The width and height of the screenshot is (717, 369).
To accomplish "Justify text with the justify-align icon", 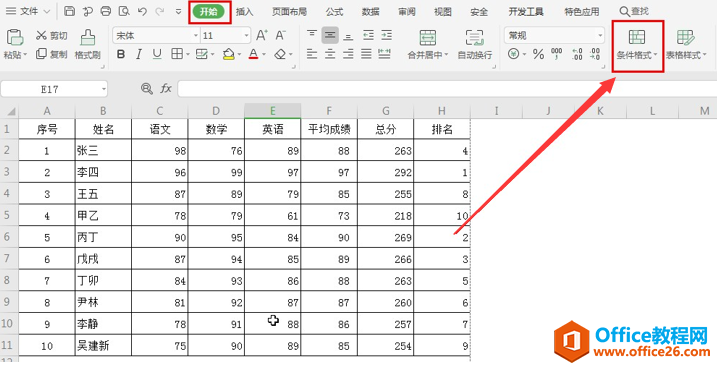I will click(x=366, y=54).
